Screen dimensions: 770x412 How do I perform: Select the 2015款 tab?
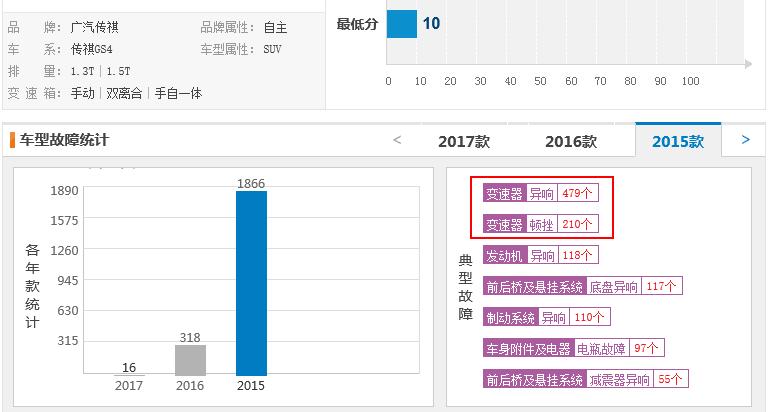(678, 140)
